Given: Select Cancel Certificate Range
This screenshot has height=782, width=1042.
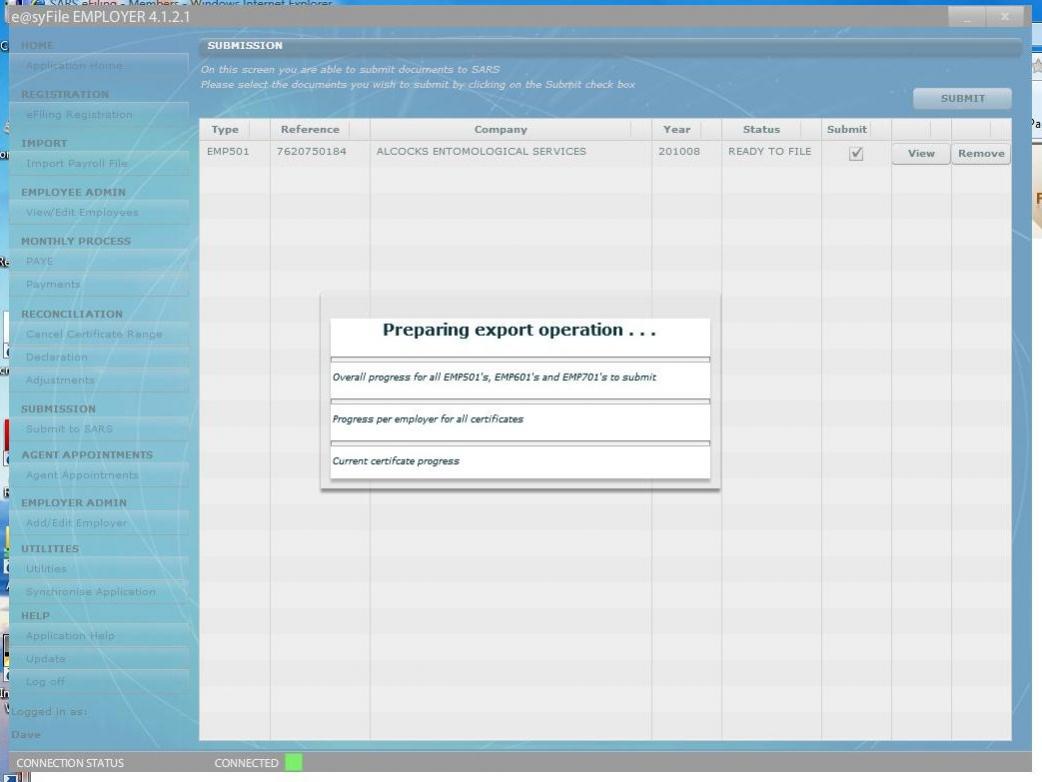Looking at the screenshot, I should (x=93, y=334).
